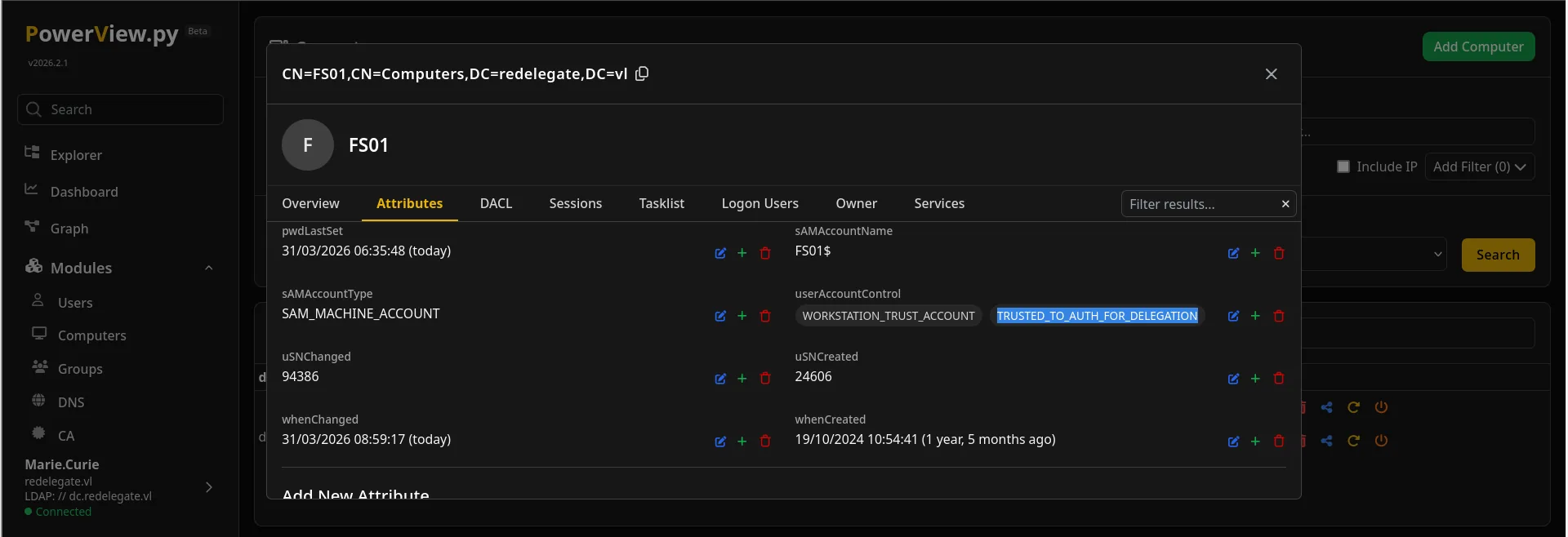The width and height of the screenshot is (1568, 537).
Task: Delete the sAMAccountType attribute
Action: [765, 316]
